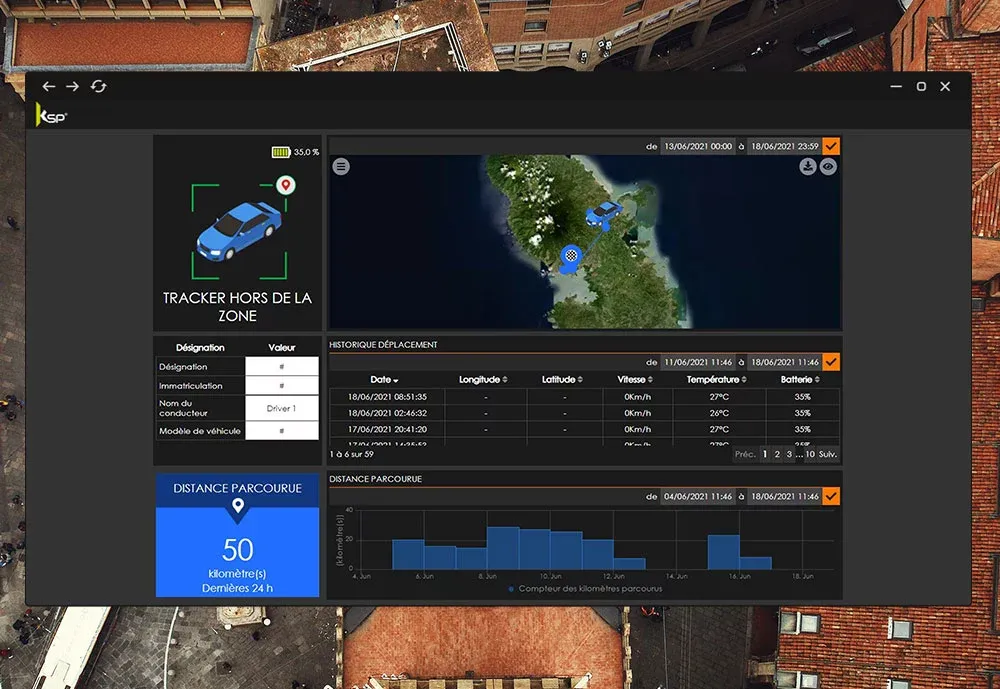Apply Historique Déplacement date range checkmark

(832, 362)
